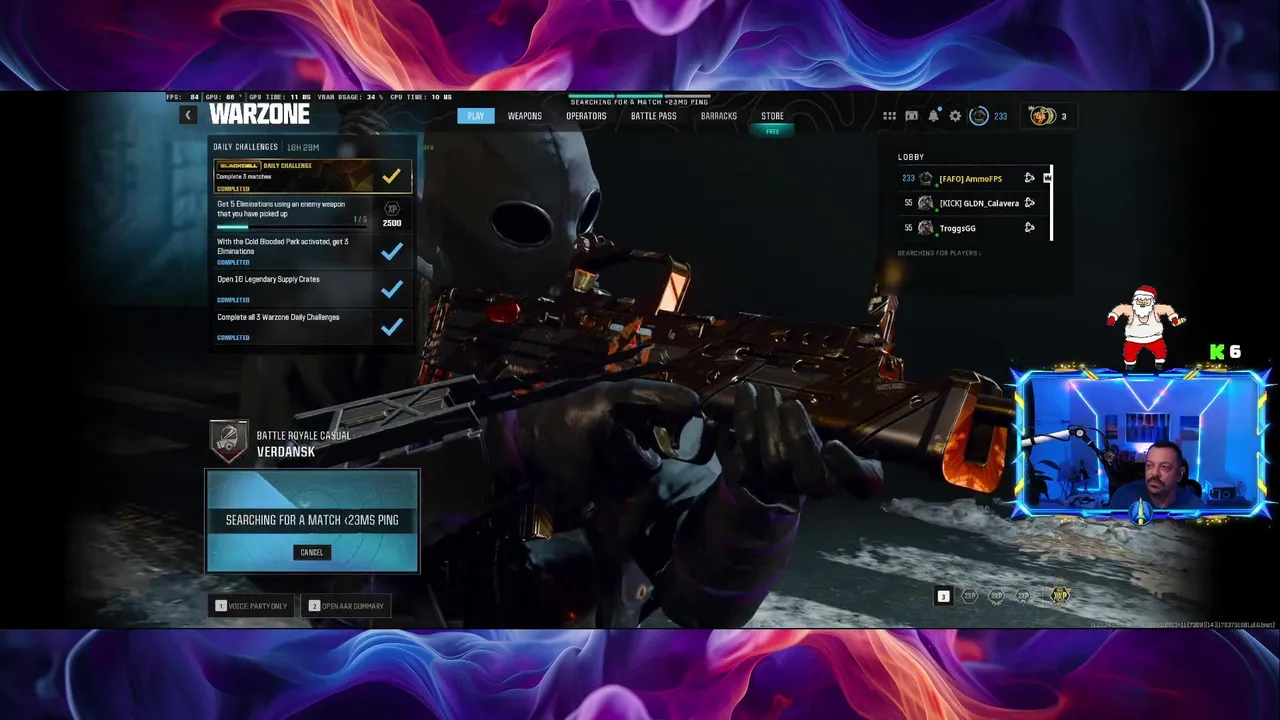Cancel the match search
This screenshot has height=720, width=1280.
312,552
